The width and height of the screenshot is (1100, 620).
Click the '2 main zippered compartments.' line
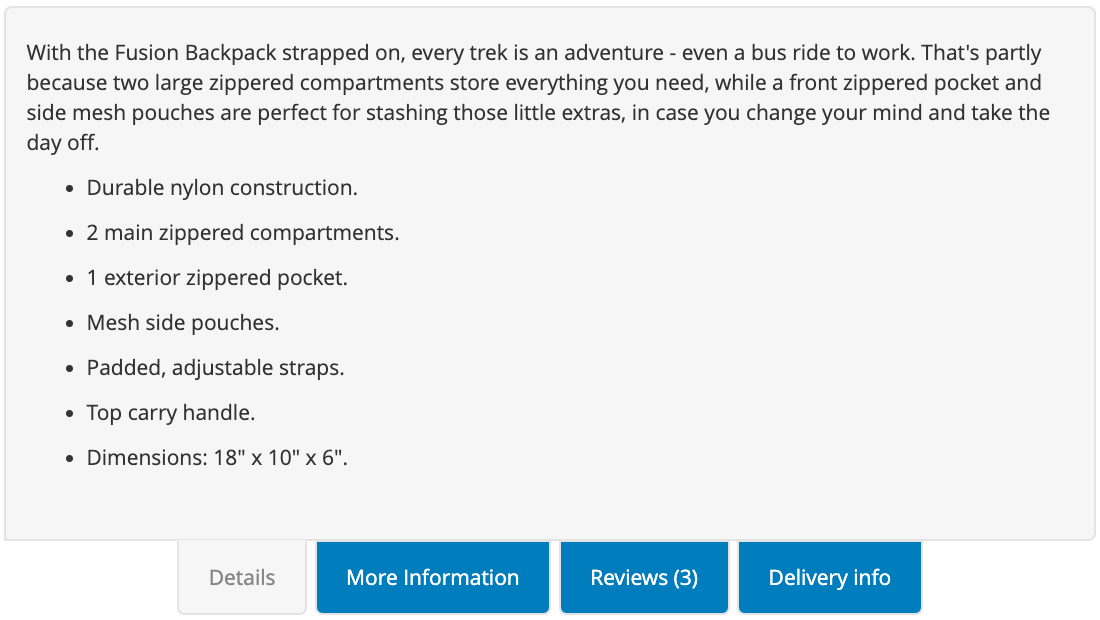coord(243,233)
